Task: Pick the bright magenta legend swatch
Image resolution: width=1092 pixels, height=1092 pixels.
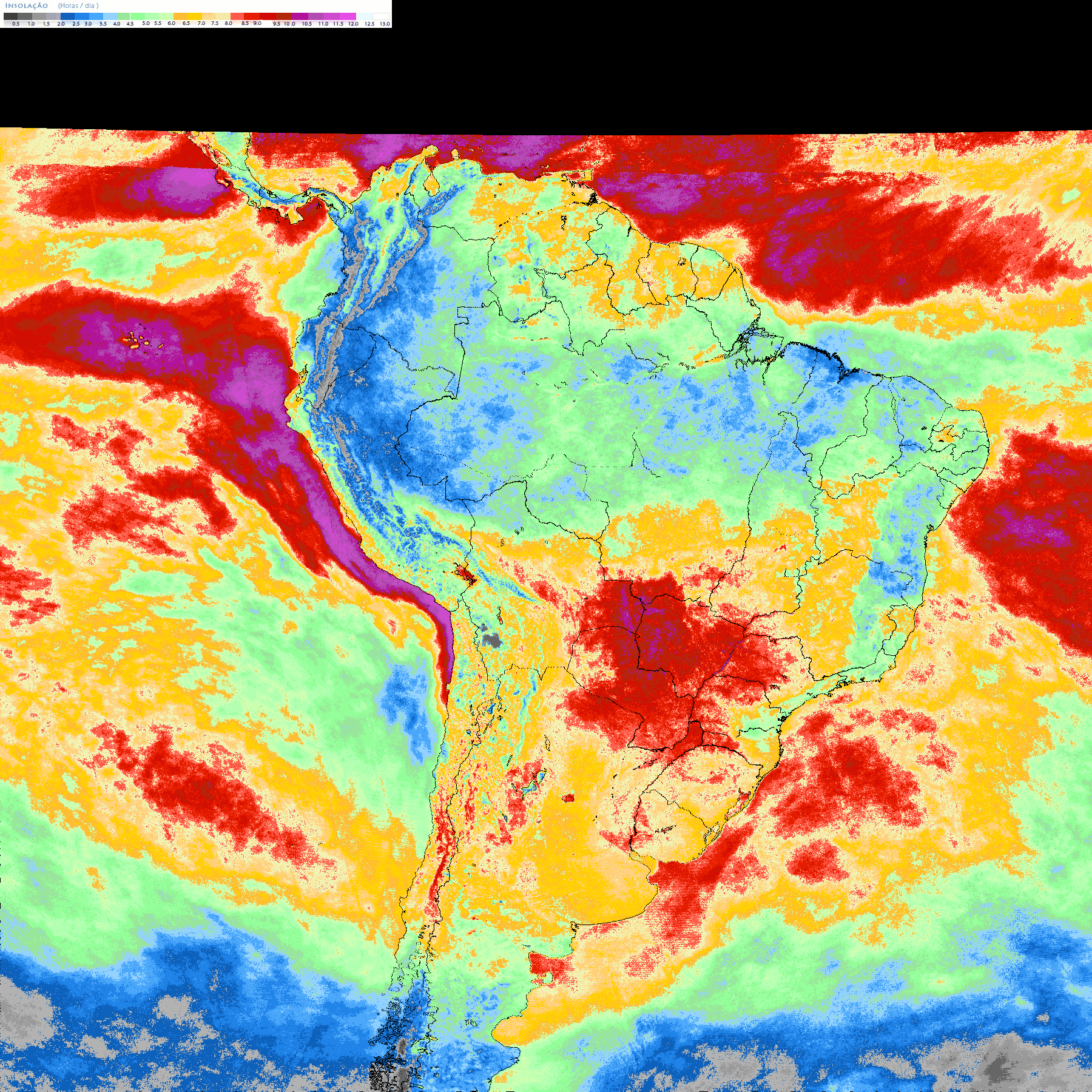Action: coord(348,16)
